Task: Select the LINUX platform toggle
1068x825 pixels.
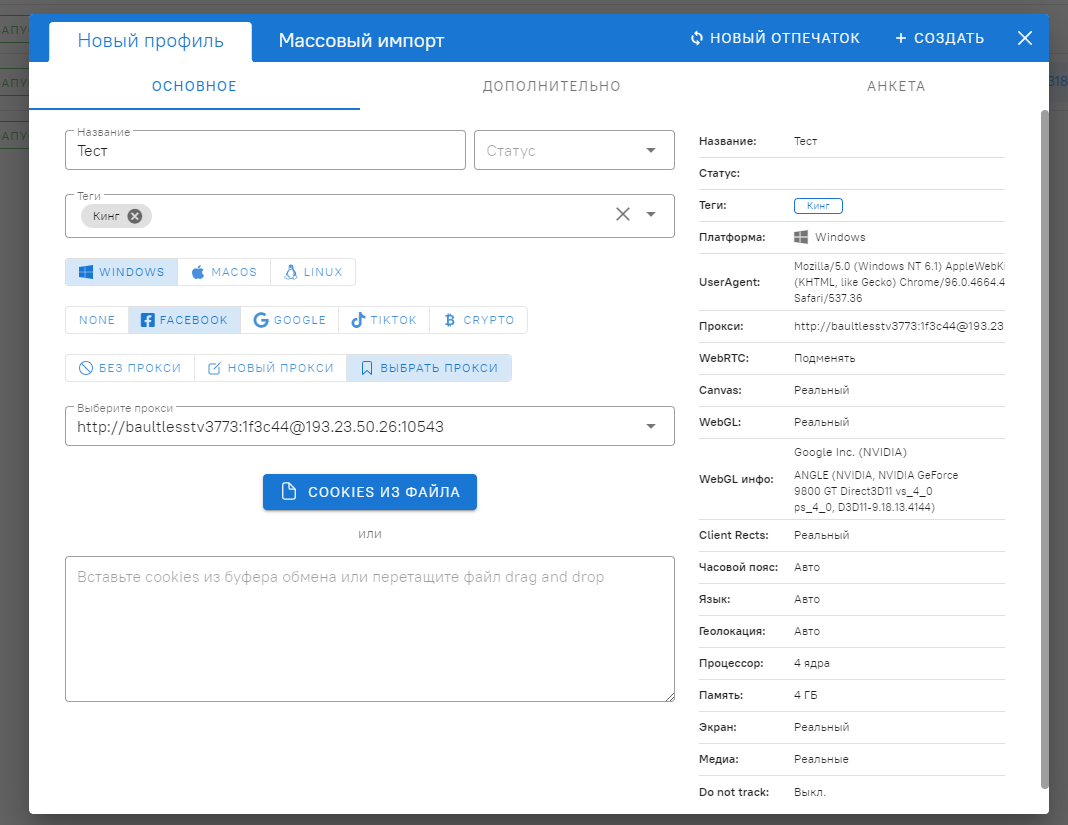Action: click(313, 272)
